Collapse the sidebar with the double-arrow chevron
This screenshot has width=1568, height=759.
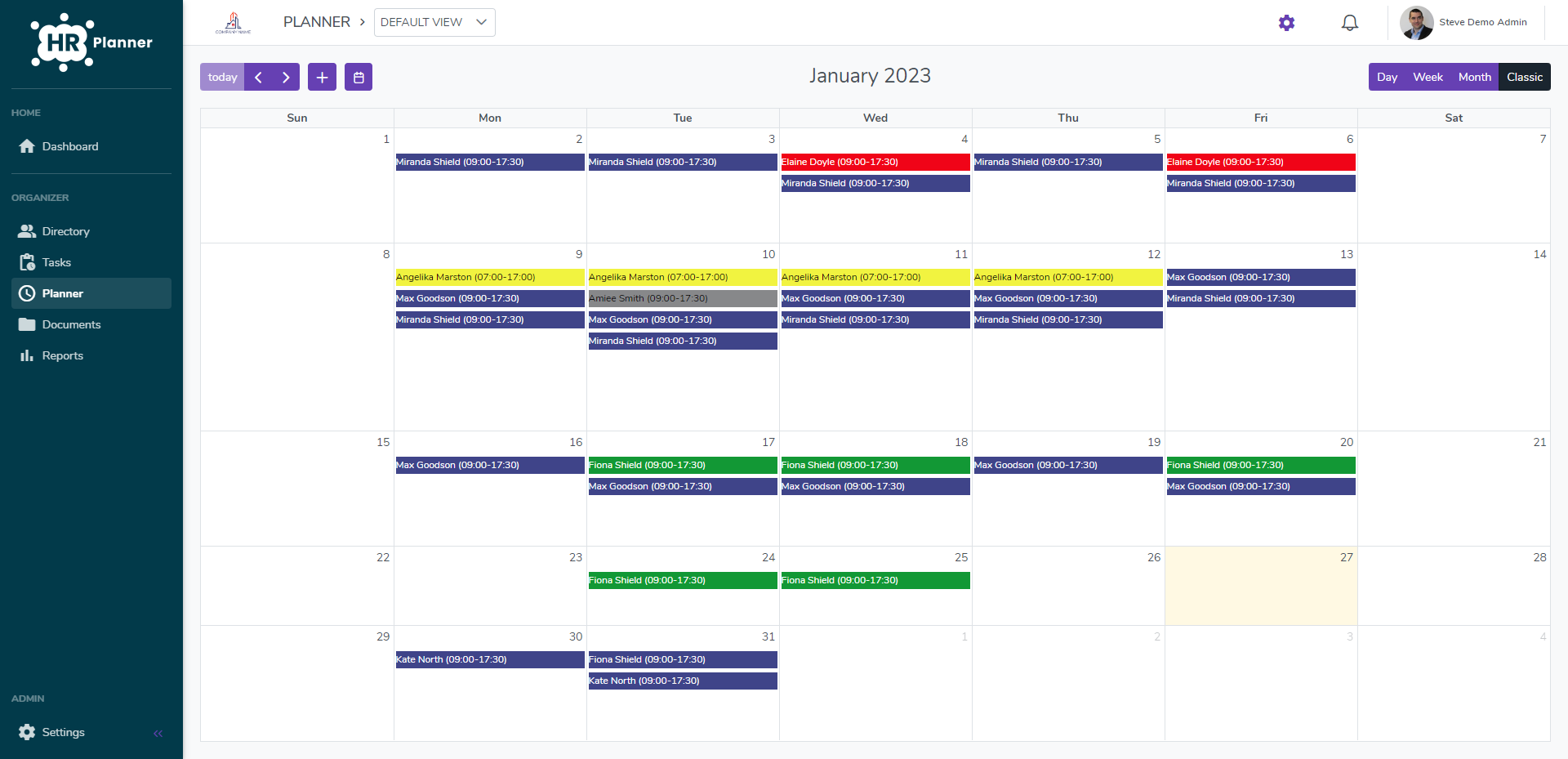point(158,733)
